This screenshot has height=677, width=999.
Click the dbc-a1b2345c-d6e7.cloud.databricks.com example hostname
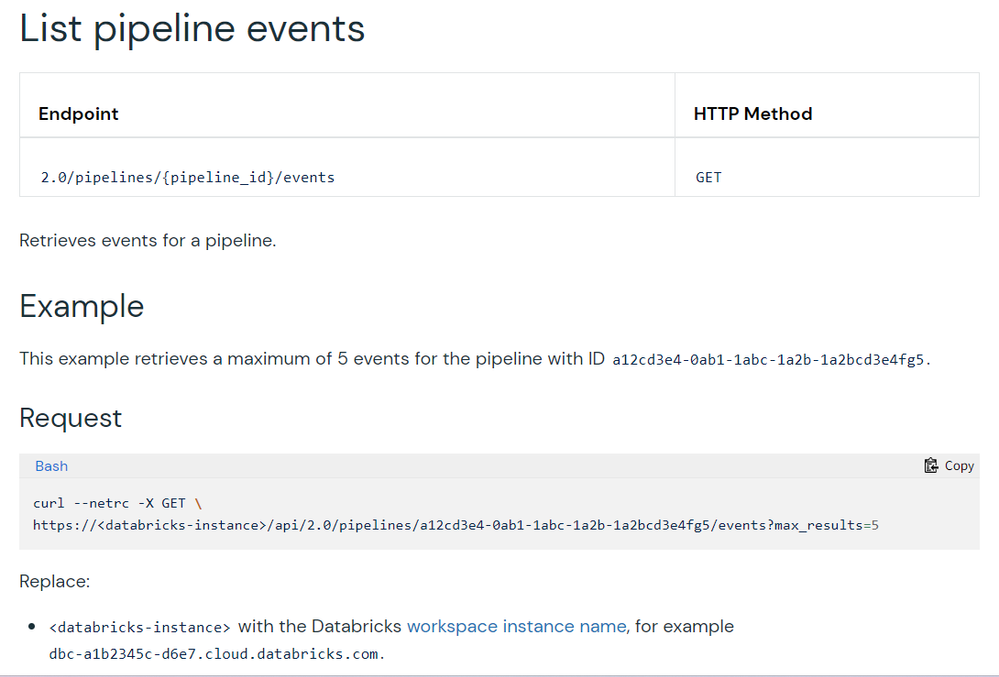point(215,655)
